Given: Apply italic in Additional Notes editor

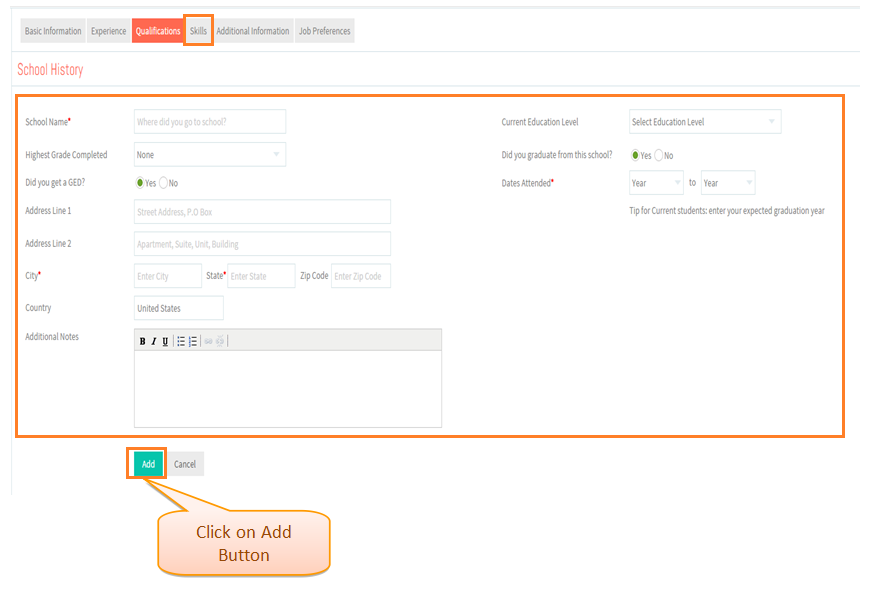Looking at the screenshot, I should (x=154, y=341).
